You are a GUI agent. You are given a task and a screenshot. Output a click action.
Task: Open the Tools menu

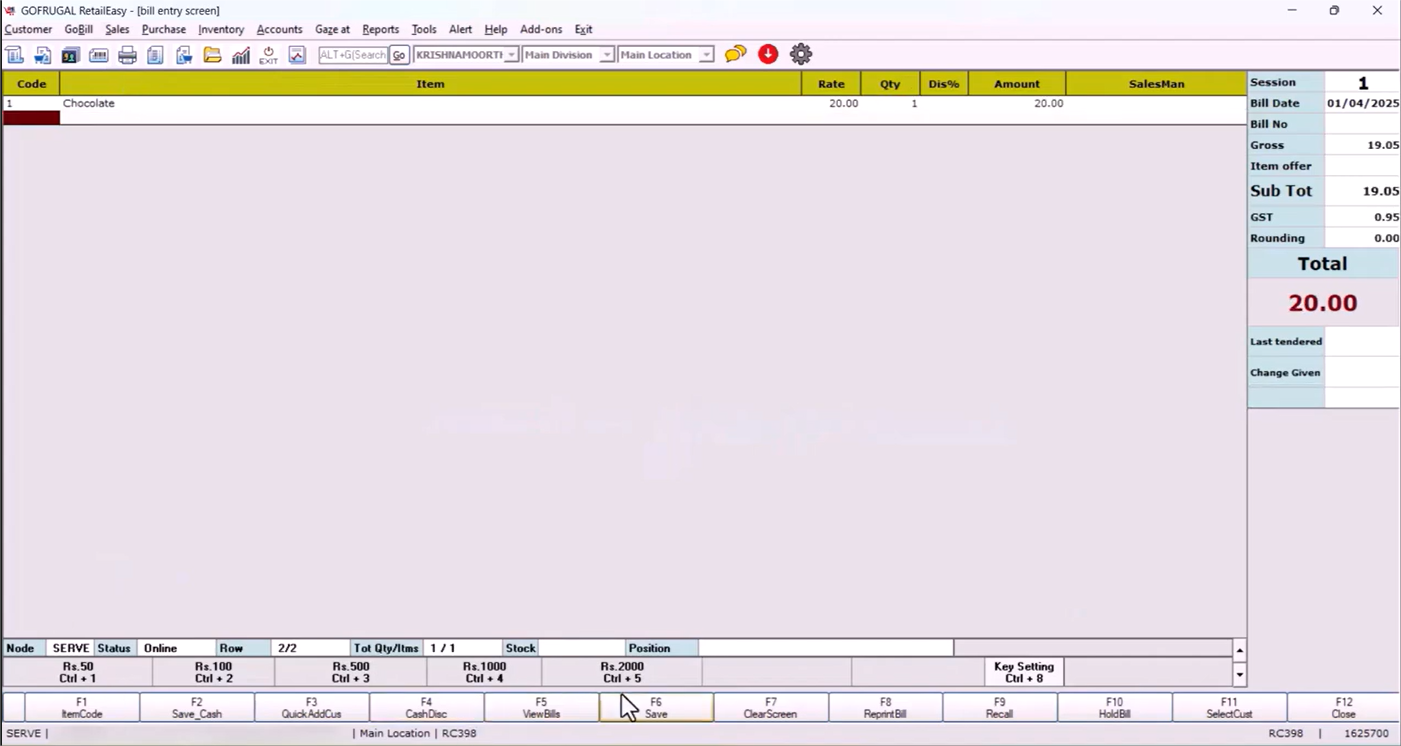(424, 30)
